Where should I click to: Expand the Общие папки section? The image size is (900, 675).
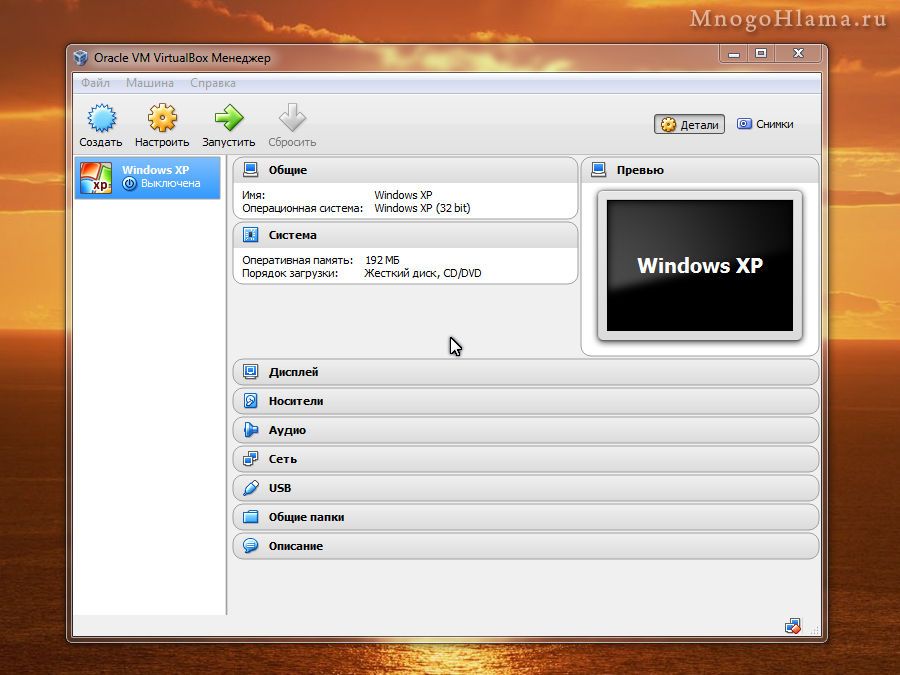[526, 517]
